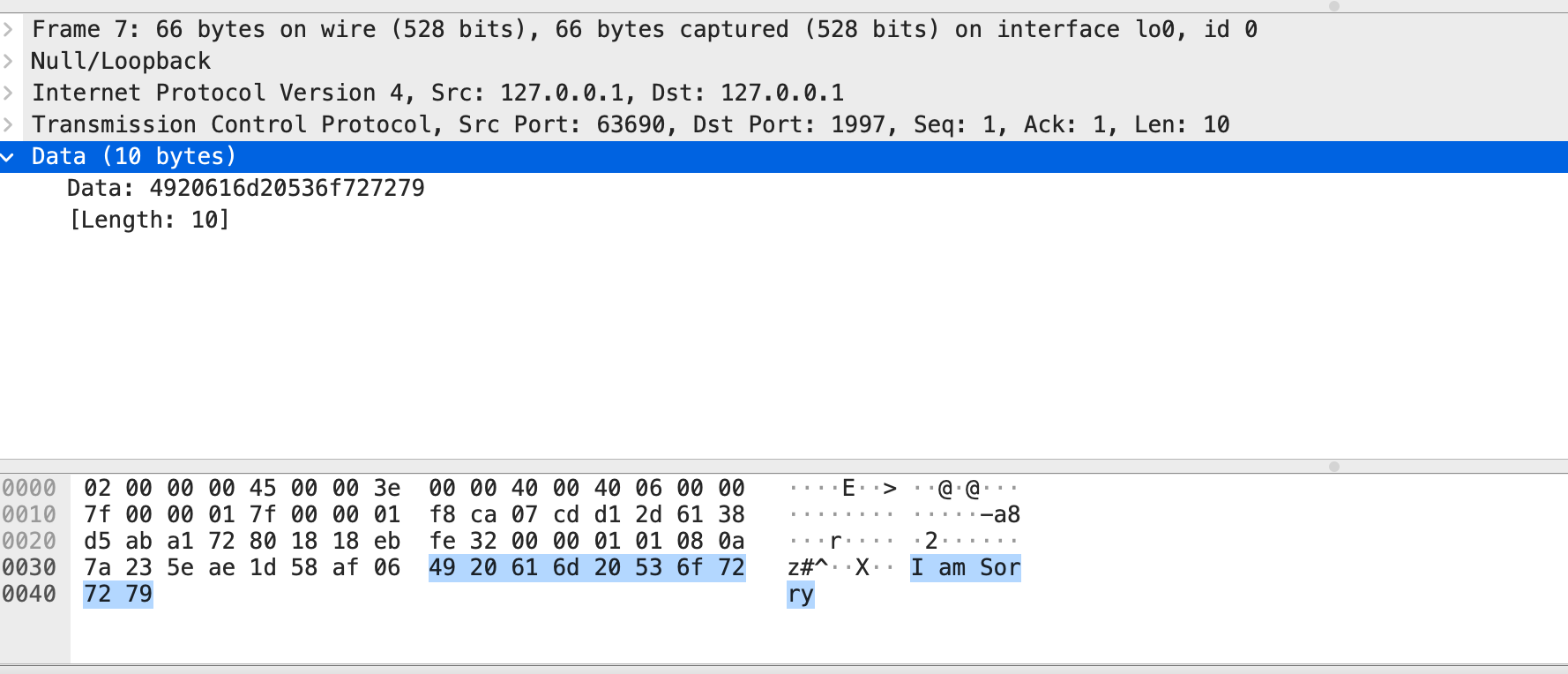Collapse the Data (10 bytes) section

(x=8, y=157)
